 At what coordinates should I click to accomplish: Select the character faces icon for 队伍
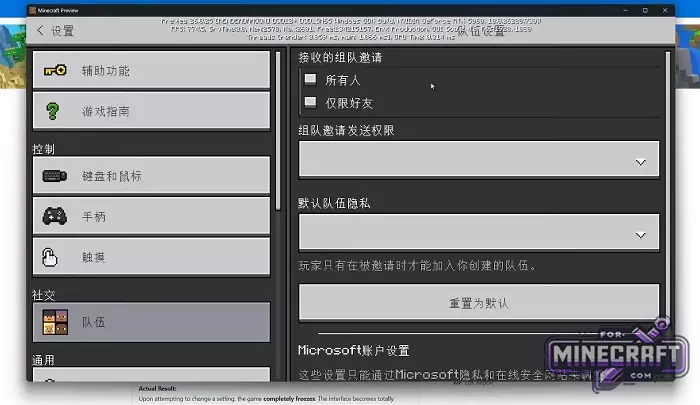click(x=54, y=322)
